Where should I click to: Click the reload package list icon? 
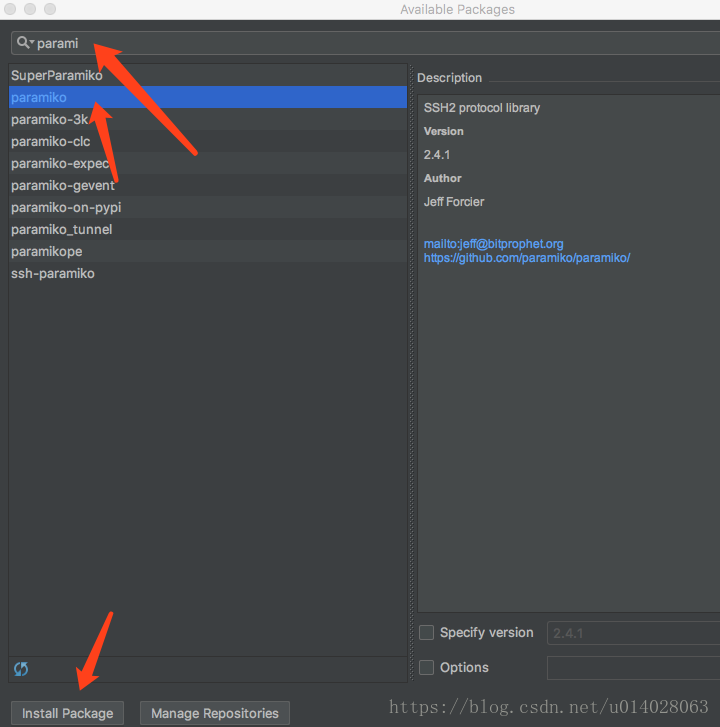tap(21, 669)
